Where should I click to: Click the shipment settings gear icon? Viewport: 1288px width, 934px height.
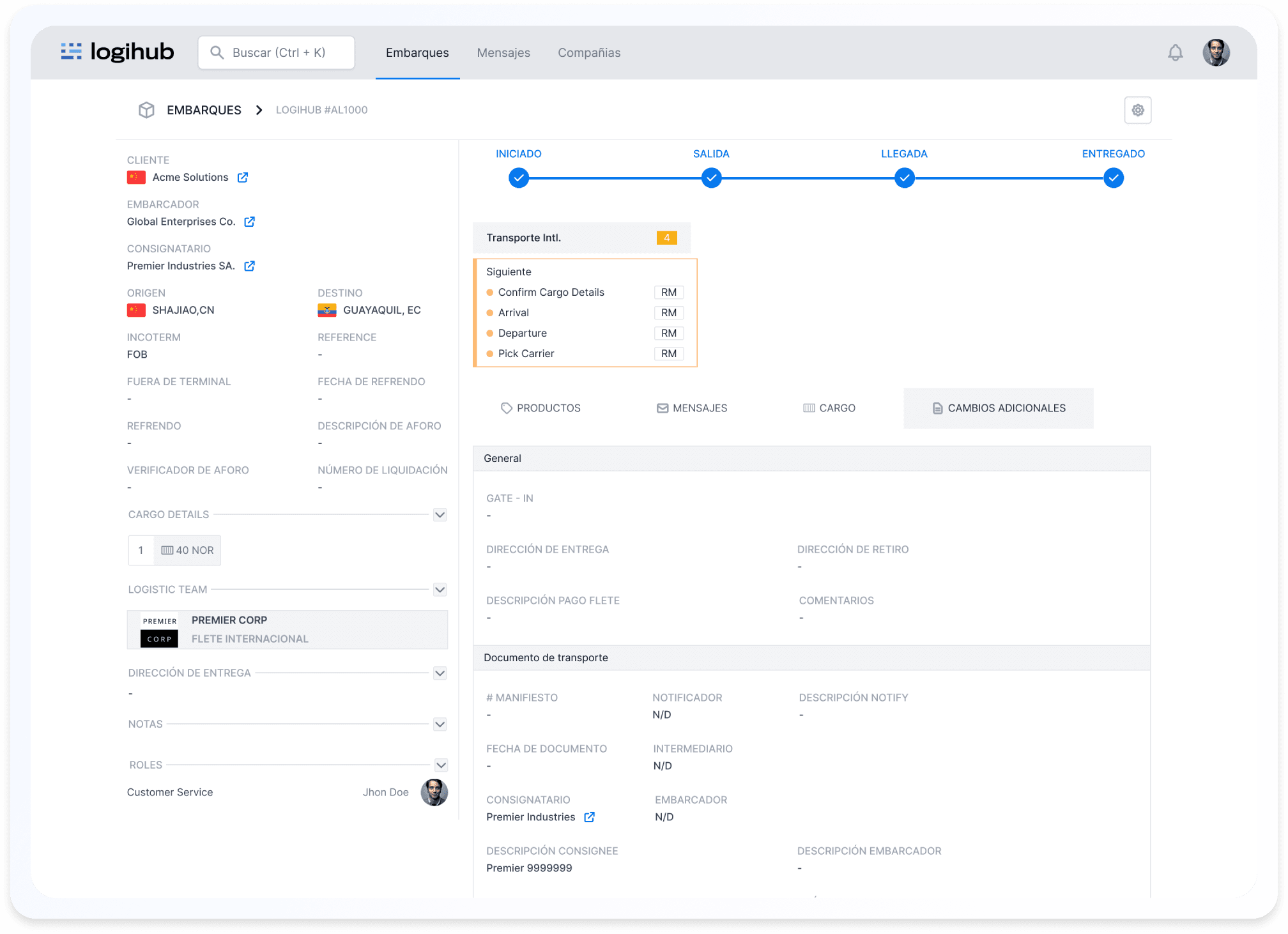pos(1137,111)
